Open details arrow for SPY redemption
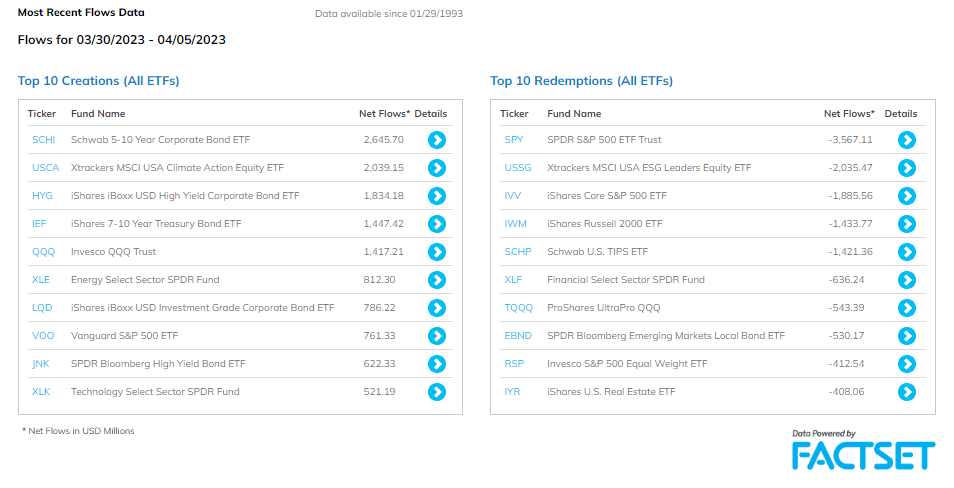 [x=907, y=140]
